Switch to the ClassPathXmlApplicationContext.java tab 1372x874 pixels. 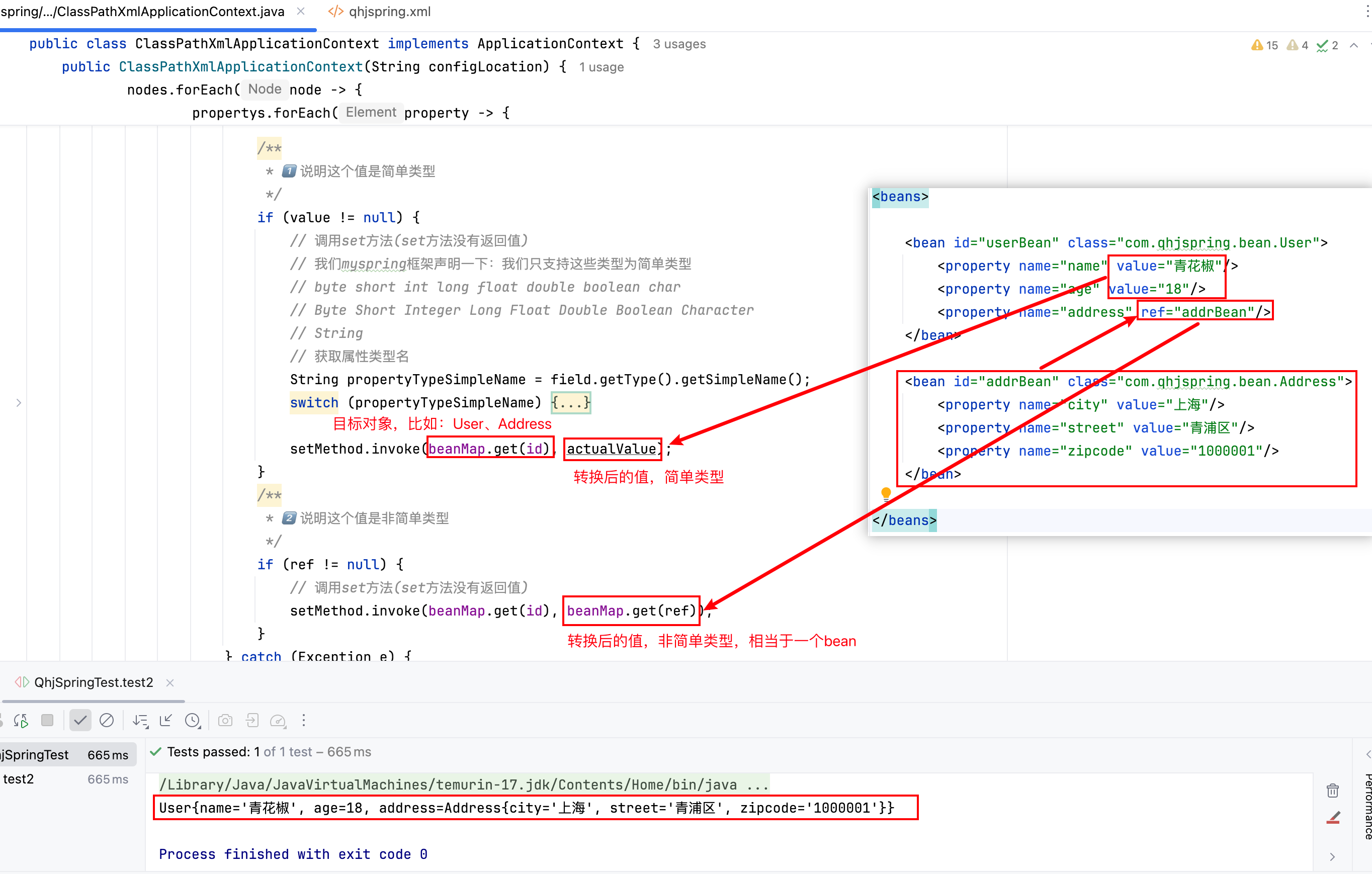tap(142, 12)
